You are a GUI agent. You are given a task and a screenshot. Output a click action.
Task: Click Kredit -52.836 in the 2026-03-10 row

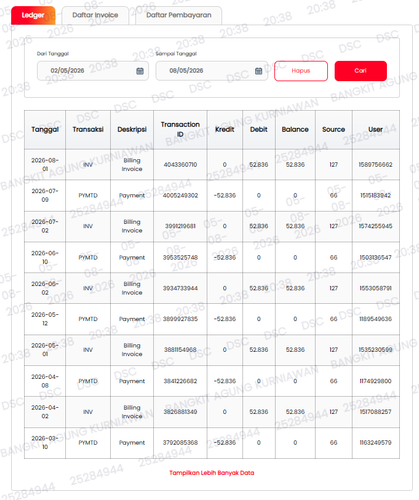225,443
